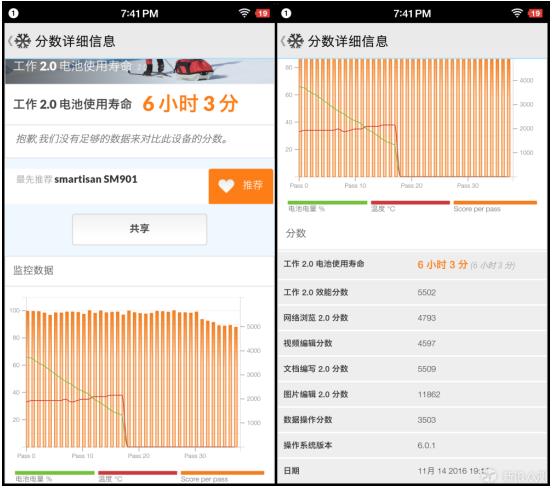The image size is (553, 488).
Task: Select row 视频编辑分数 4597
Action: coord(412,343)
